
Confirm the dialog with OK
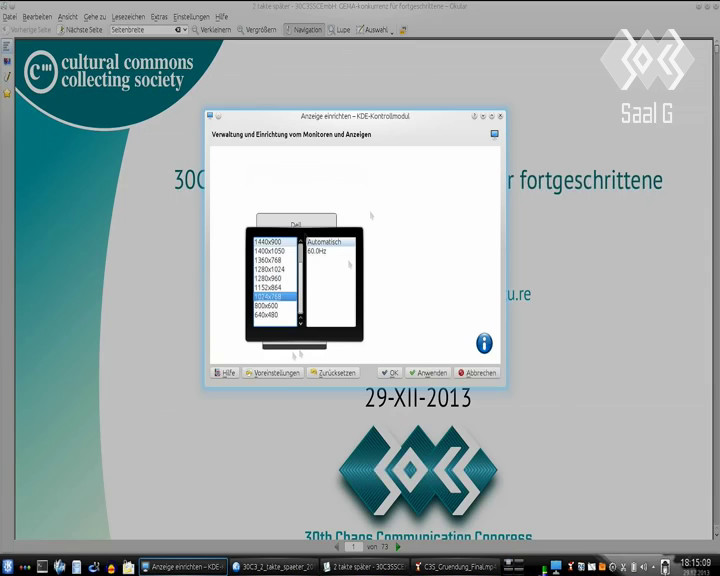point(390,373)
